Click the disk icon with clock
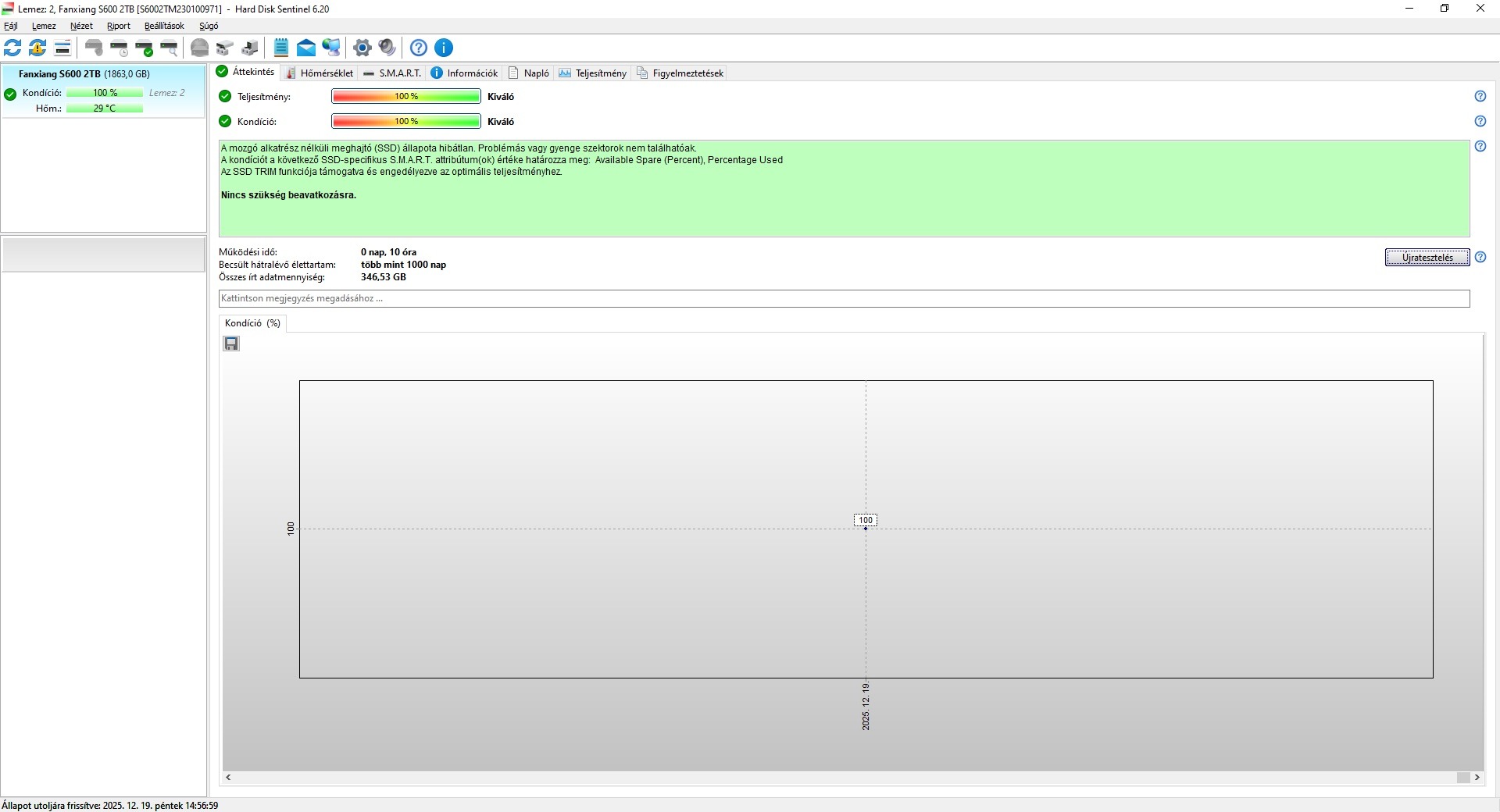Image resolution: width=1500 pixels, height=812 pixels. click(x=119, y=48)
